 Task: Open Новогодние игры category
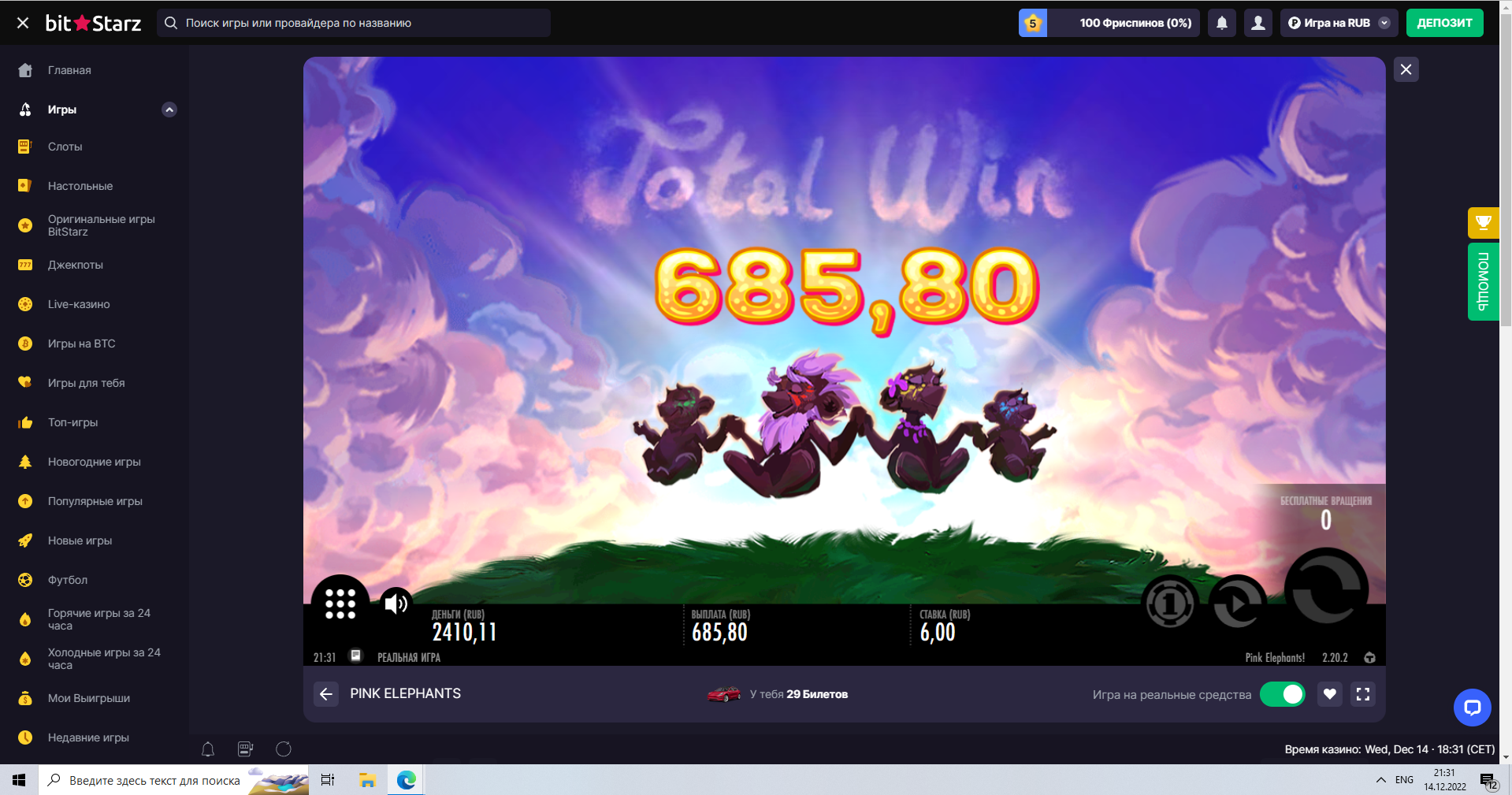pyautogui.click(x=94, y=462)
